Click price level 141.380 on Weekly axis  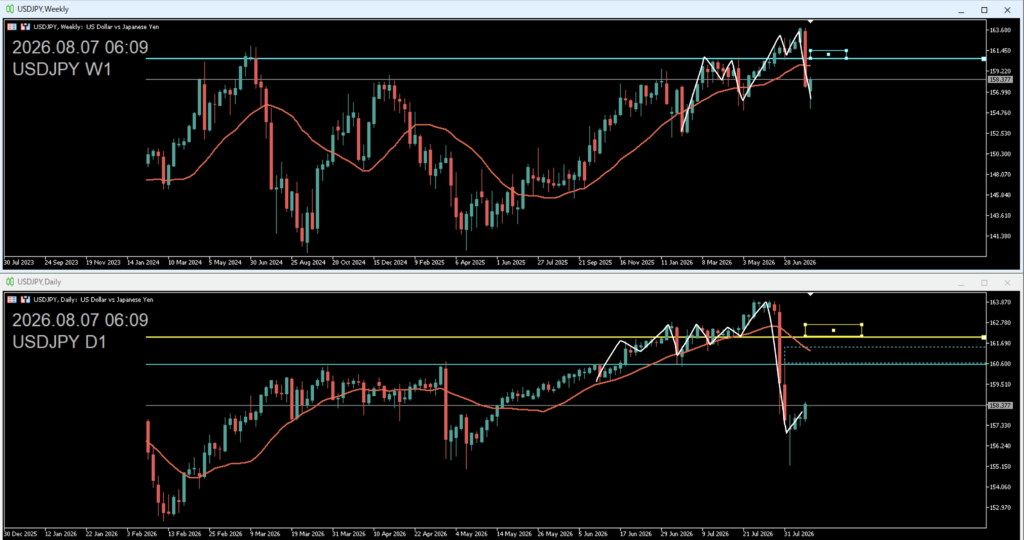tap(1000, 236)
